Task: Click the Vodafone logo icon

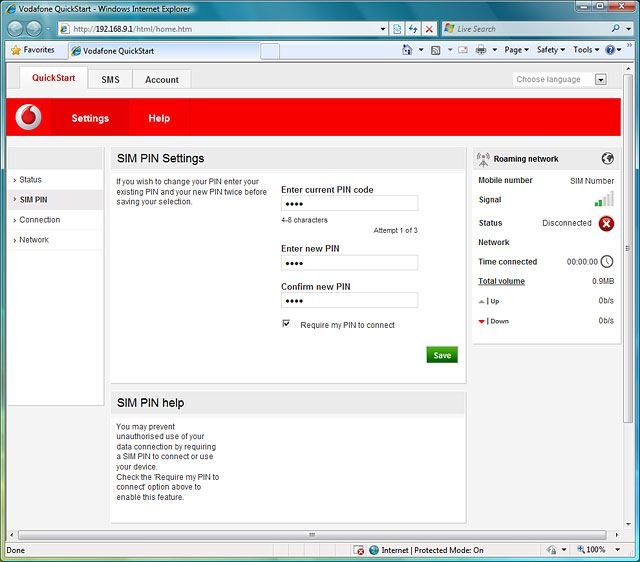Action: click(x=29, y=118)
